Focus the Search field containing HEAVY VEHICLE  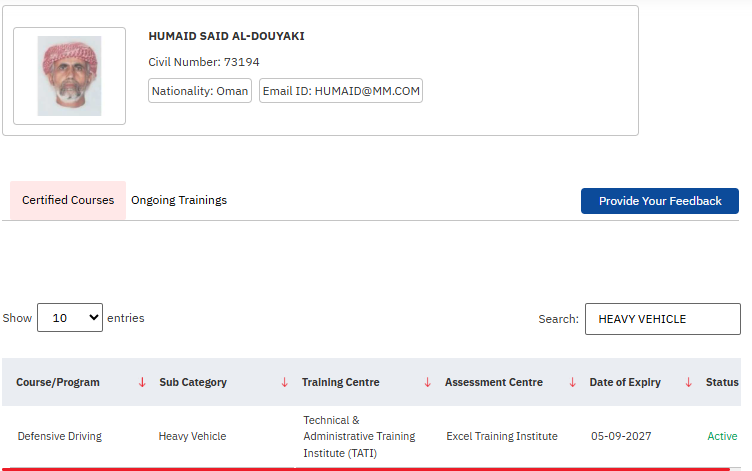[662, 319]
